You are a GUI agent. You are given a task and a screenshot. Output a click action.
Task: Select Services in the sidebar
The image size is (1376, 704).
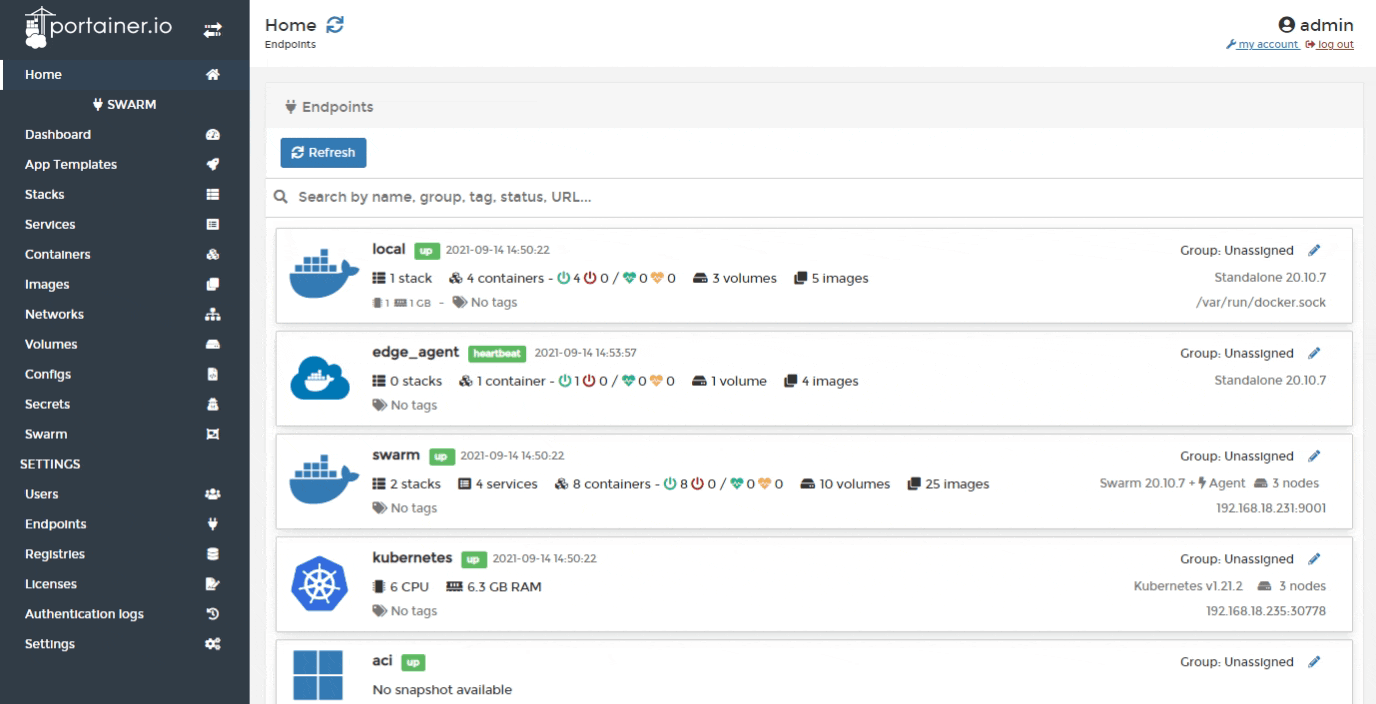[125, 225]
